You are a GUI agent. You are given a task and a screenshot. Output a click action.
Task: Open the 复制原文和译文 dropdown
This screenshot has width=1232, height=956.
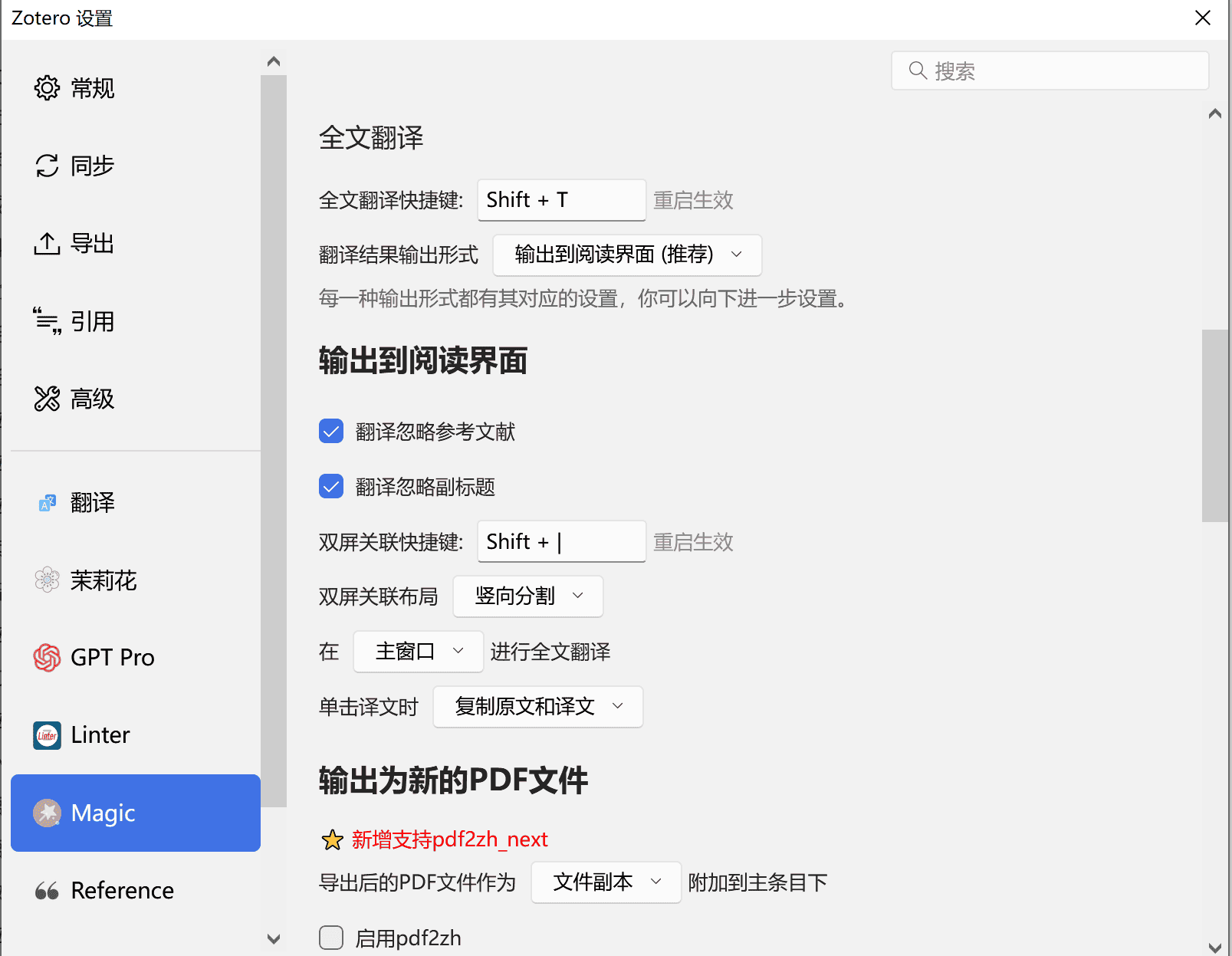coord(537,707)
